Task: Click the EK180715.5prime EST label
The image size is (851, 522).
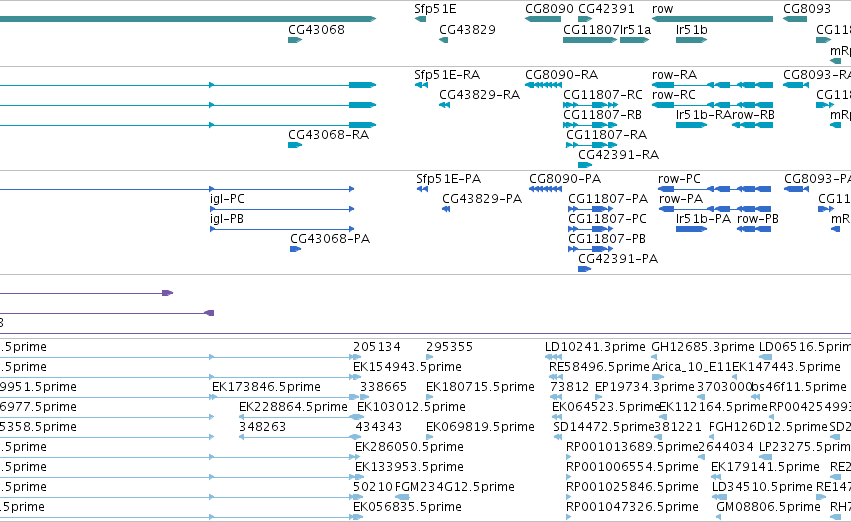Action: (480, 387)
